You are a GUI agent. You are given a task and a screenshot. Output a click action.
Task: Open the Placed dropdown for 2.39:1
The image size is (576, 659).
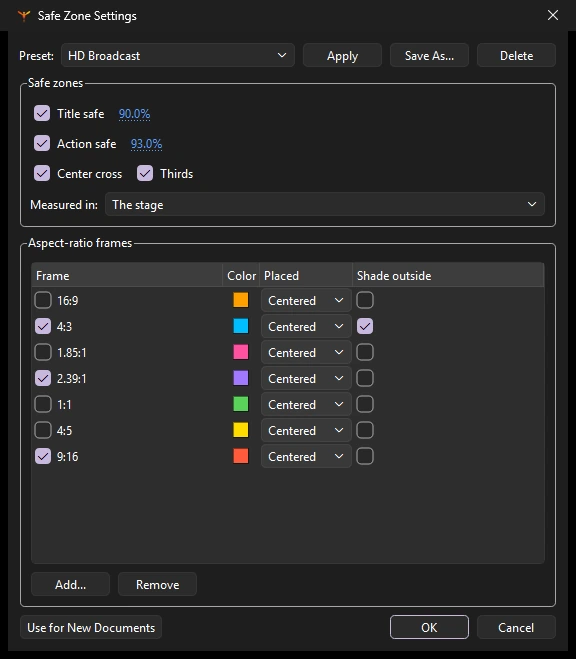[306, 379]
